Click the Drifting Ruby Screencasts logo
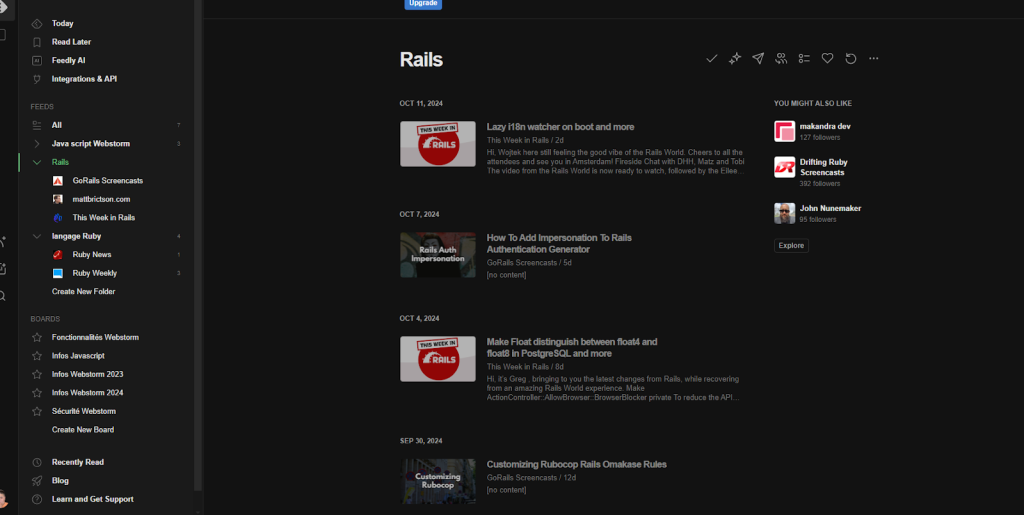1024x515 pixels. [x=784, y=167]
